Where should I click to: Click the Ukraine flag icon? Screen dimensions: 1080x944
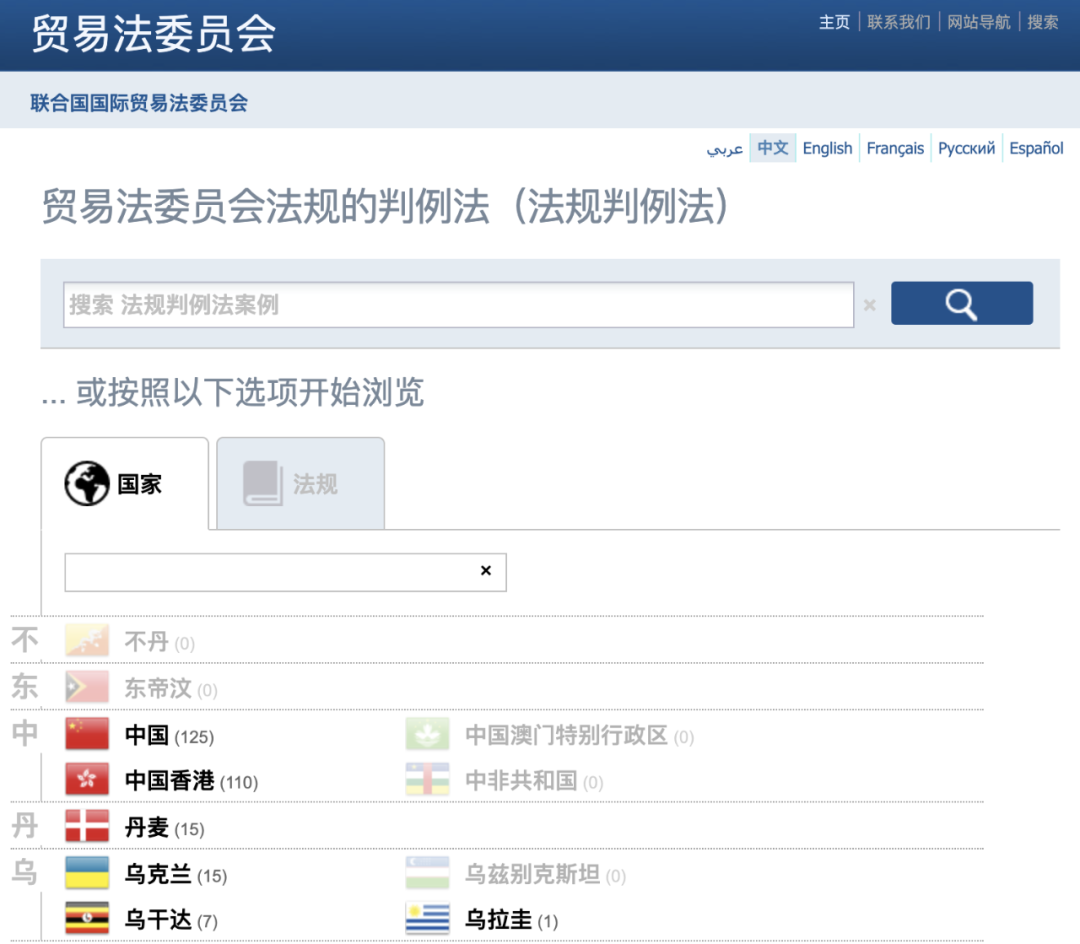point(87,872)
